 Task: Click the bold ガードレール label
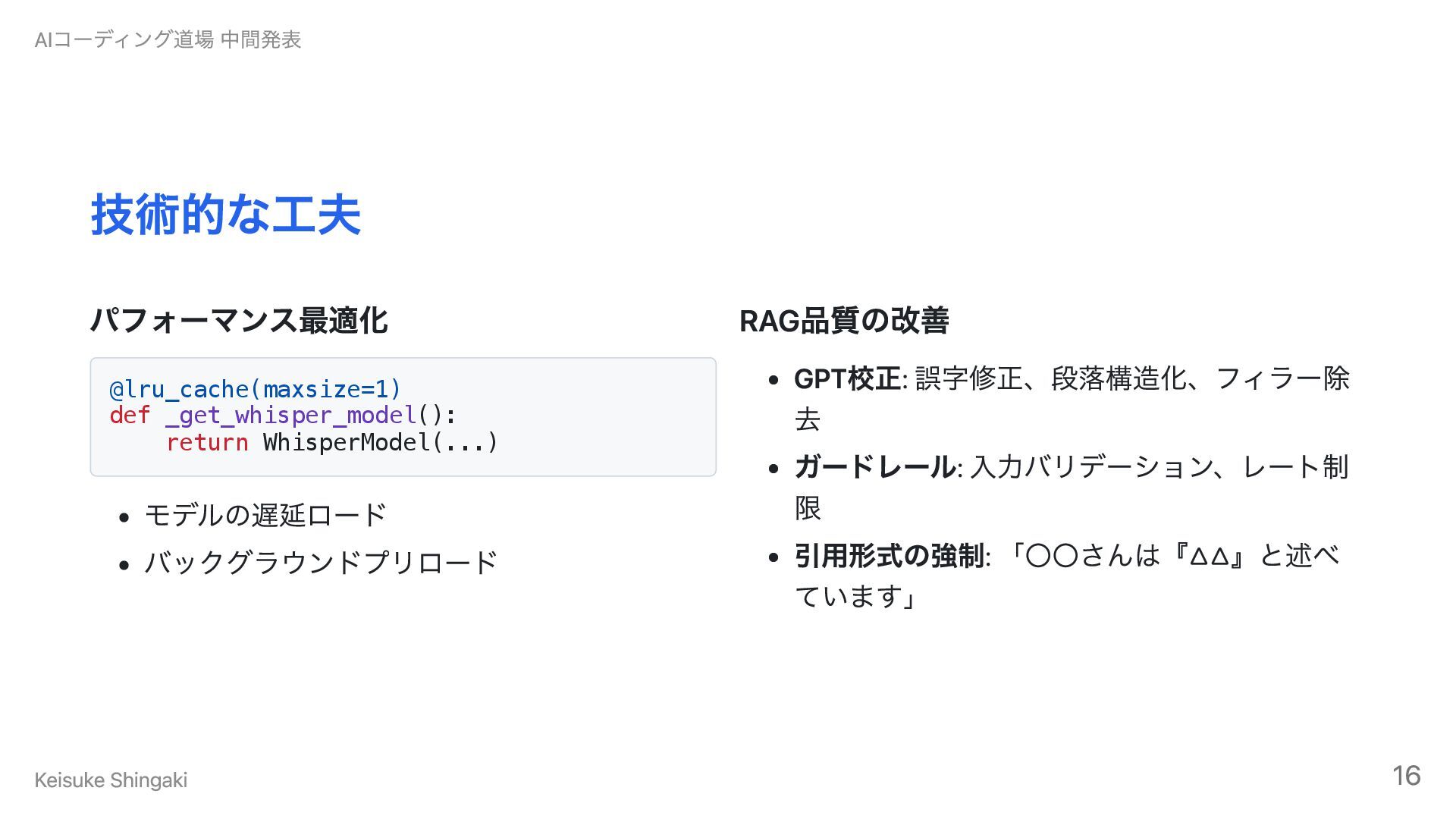pyautogui.click(x=874, y=466)
